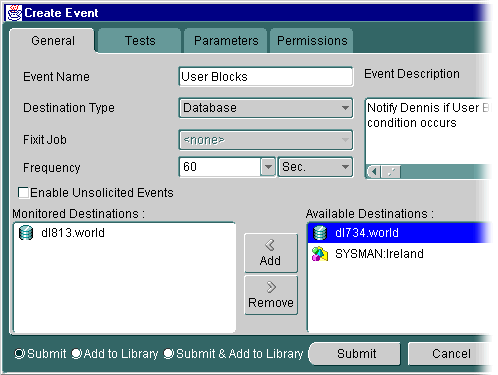Click the dl734.world database icon

320,233
